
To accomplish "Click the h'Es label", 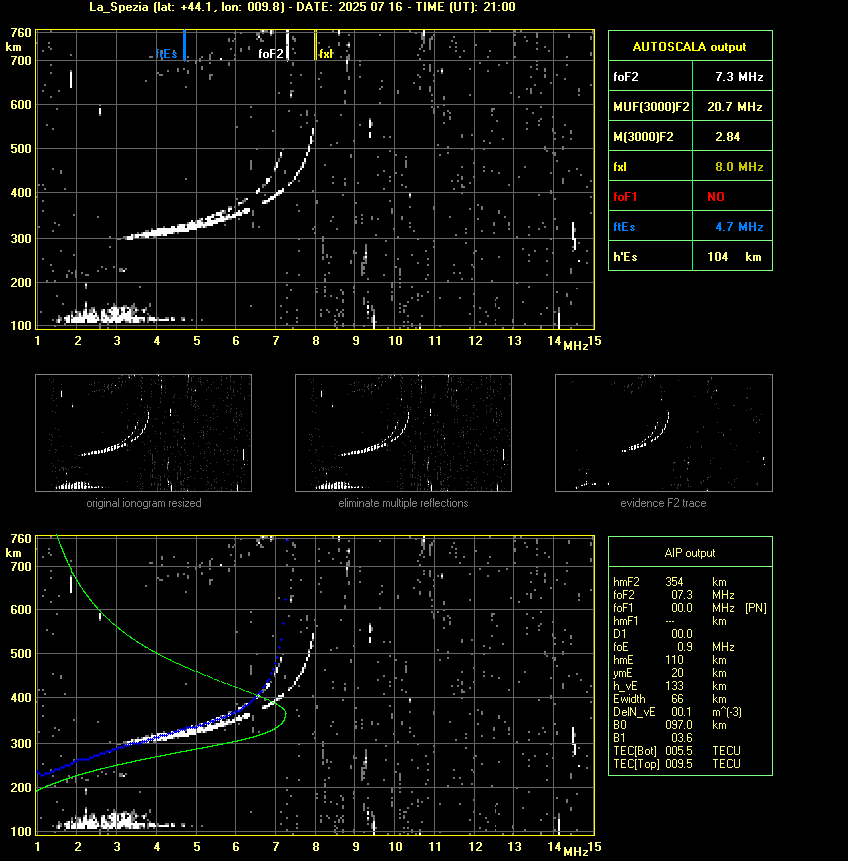I will click(625, 256).
